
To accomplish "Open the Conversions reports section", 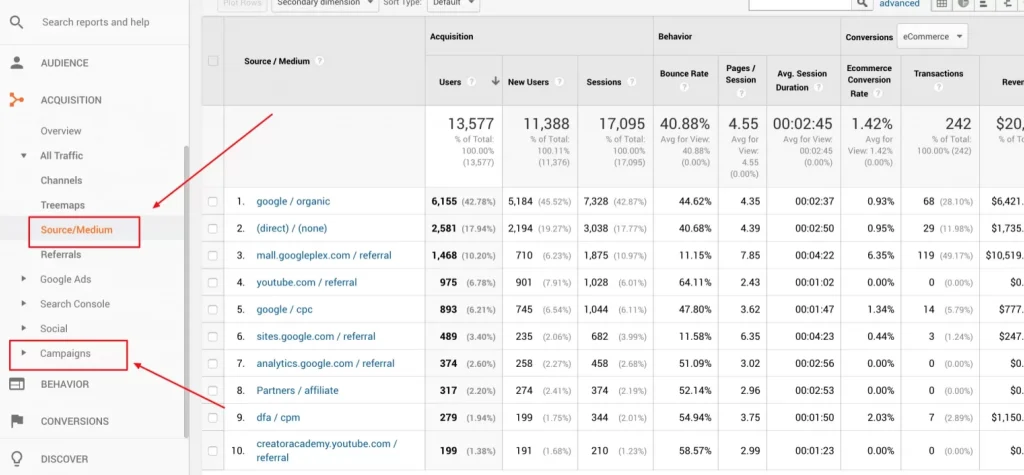I will pyautogui.click(x=74, y=421).
